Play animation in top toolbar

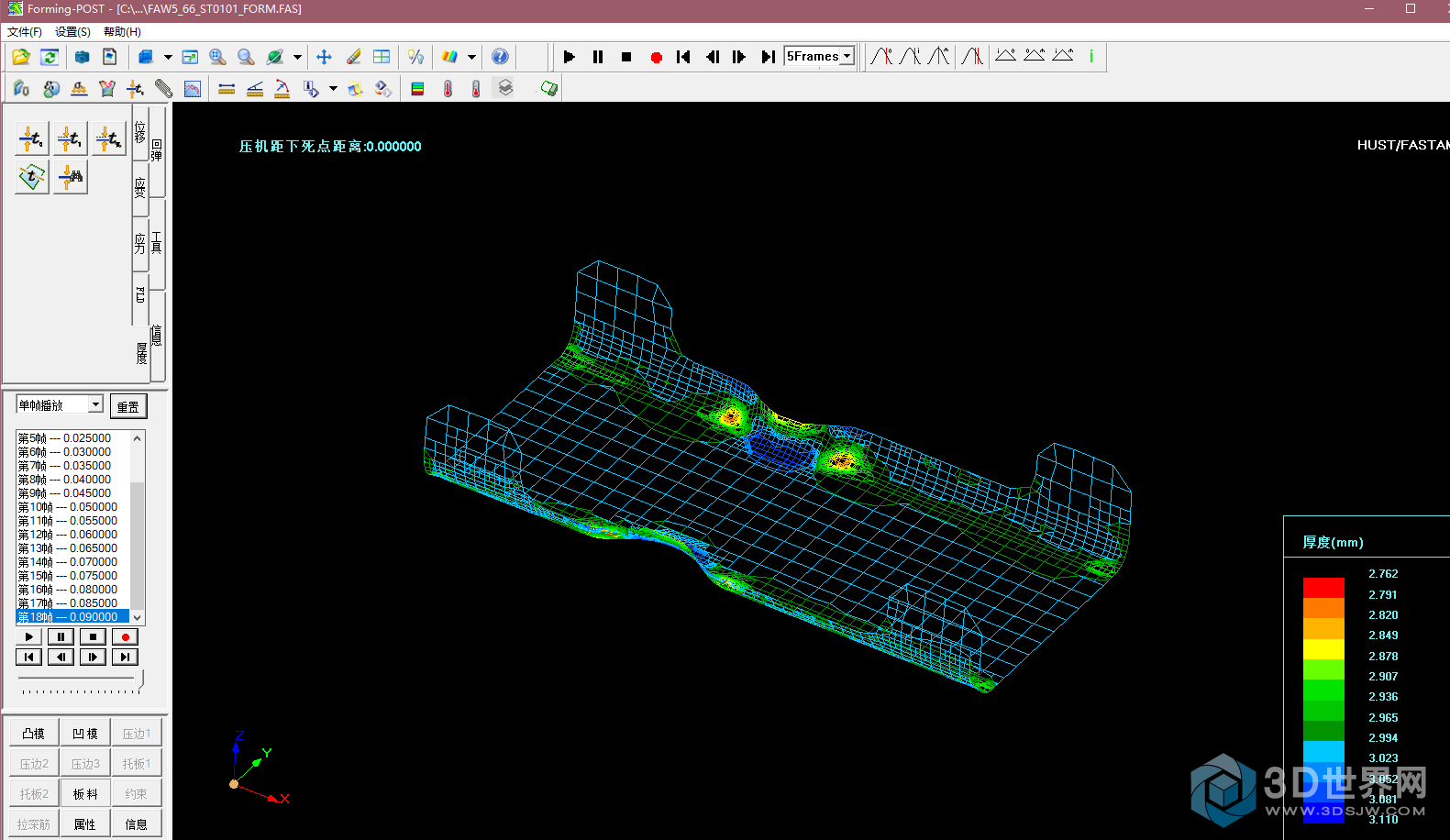pos(569,57)
